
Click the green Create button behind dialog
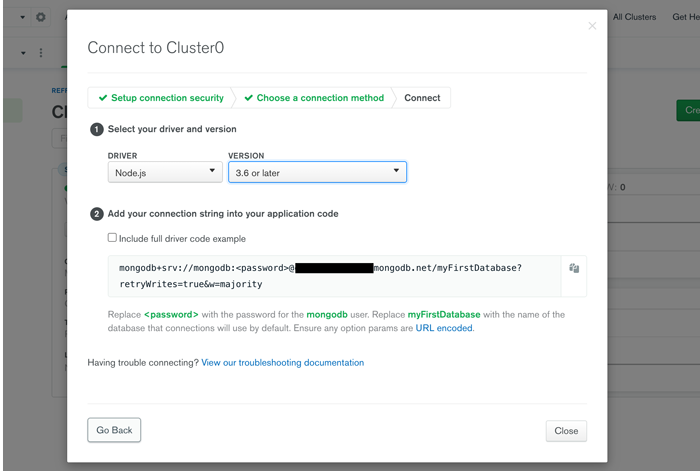click(x=688, y=110)
